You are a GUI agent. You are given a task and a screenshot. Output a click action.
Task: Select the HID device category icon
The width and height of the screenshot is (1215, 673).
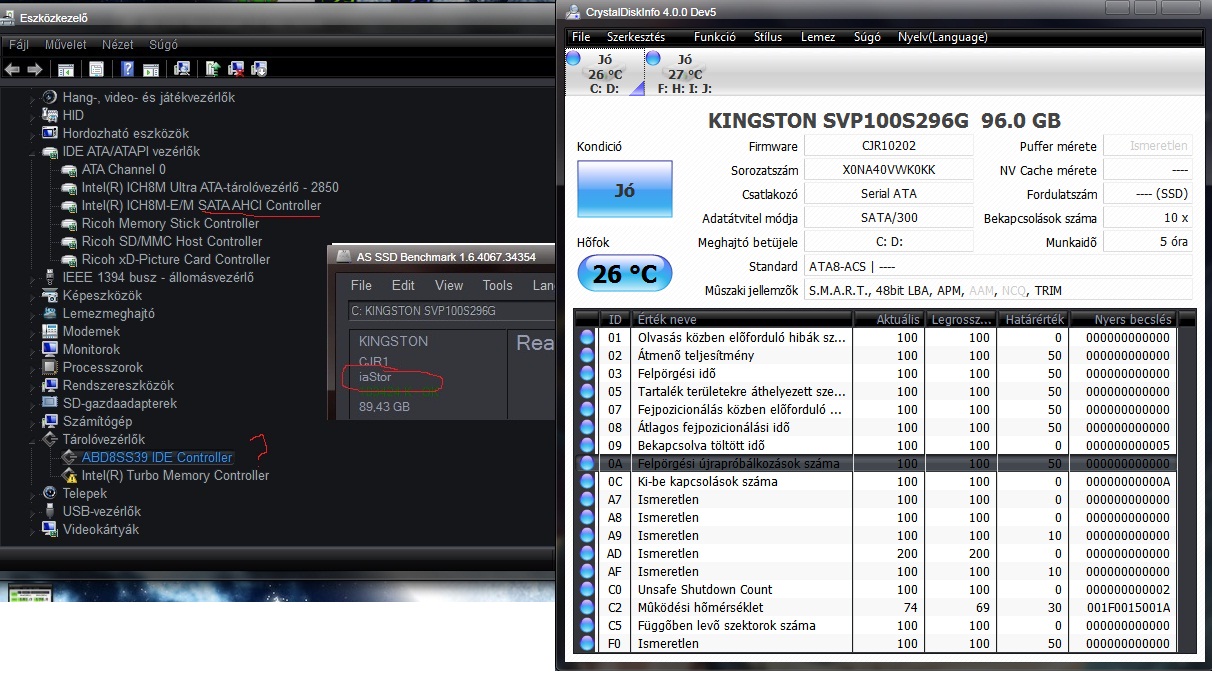coord(50,115)
